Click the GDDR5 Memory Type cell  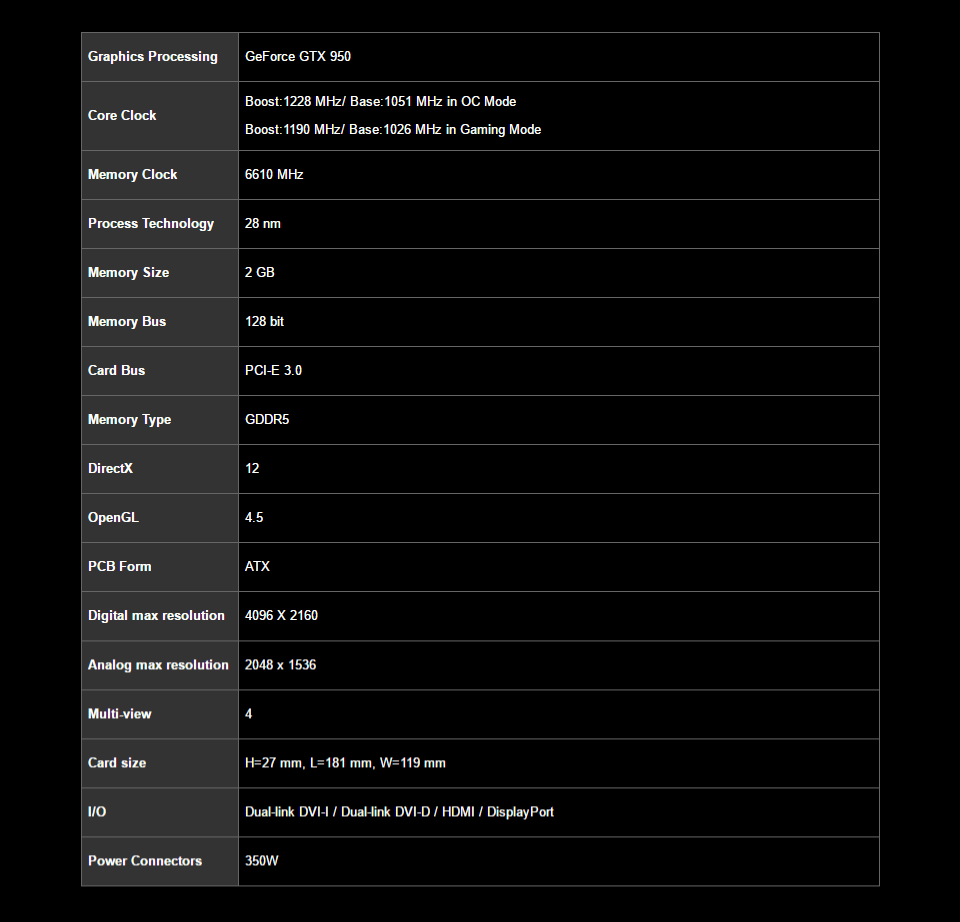[x=266, y=419]
